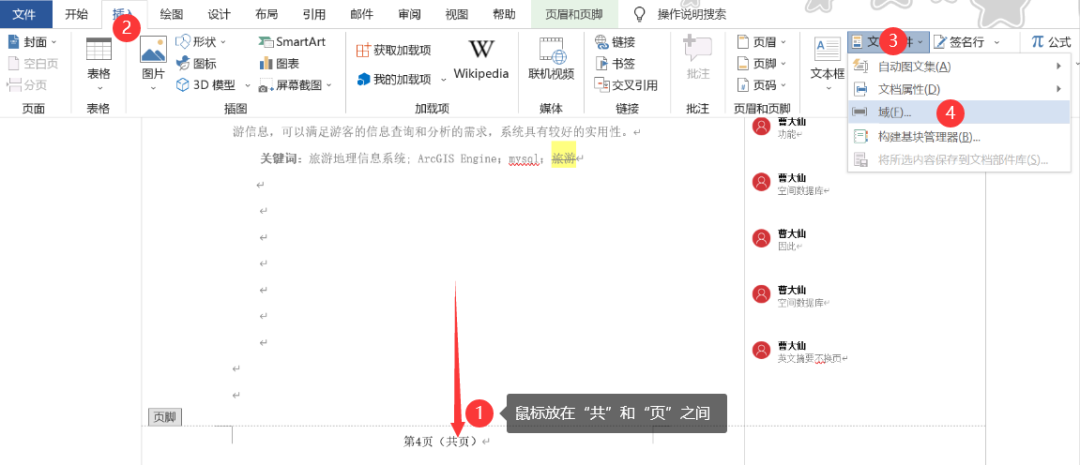
Task: Click 获取加载项 add-ins button
Action: pos(393,50)
